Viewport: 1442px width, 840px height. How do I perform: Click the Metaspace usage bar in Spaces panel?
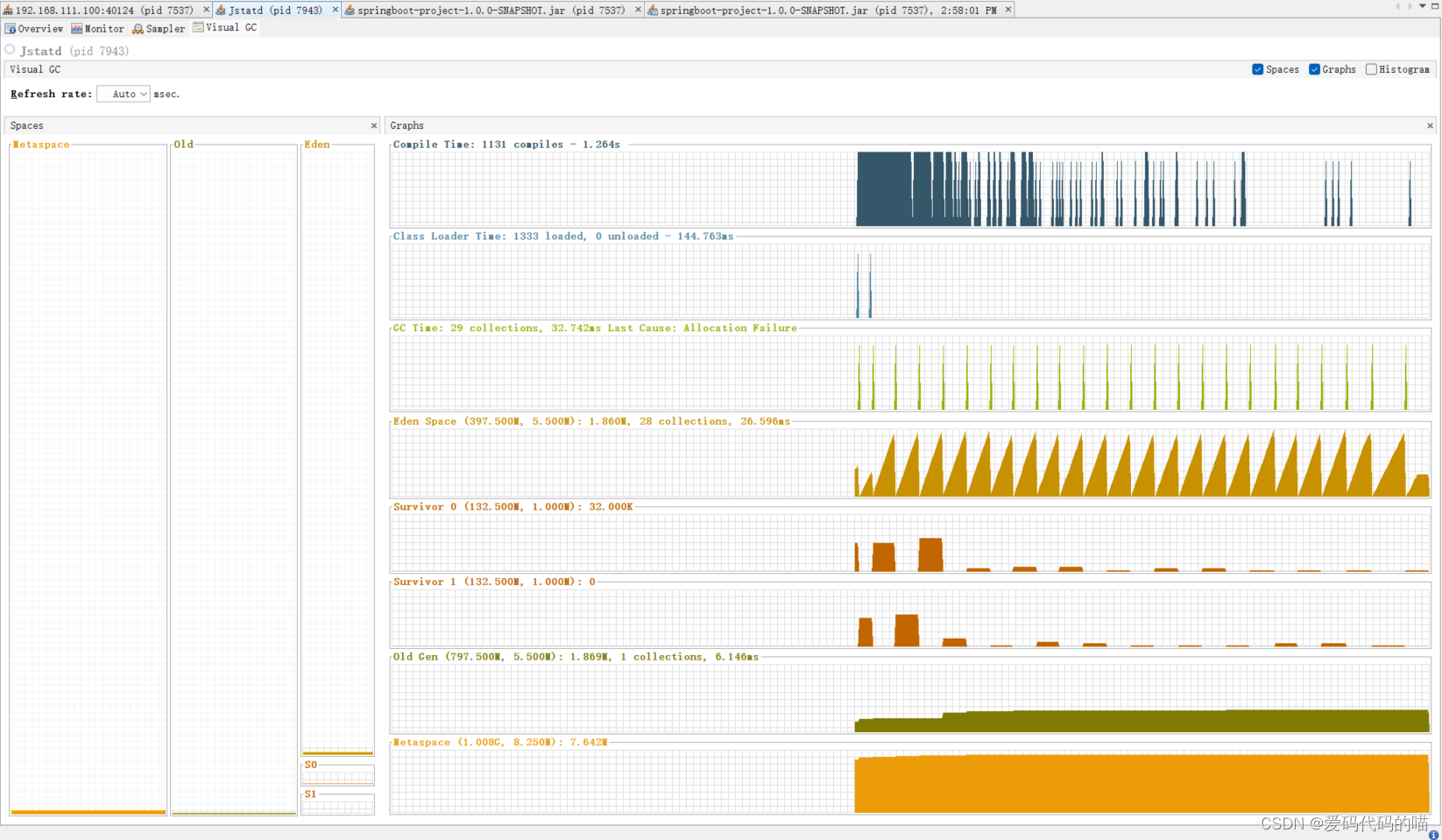[86, 811]
